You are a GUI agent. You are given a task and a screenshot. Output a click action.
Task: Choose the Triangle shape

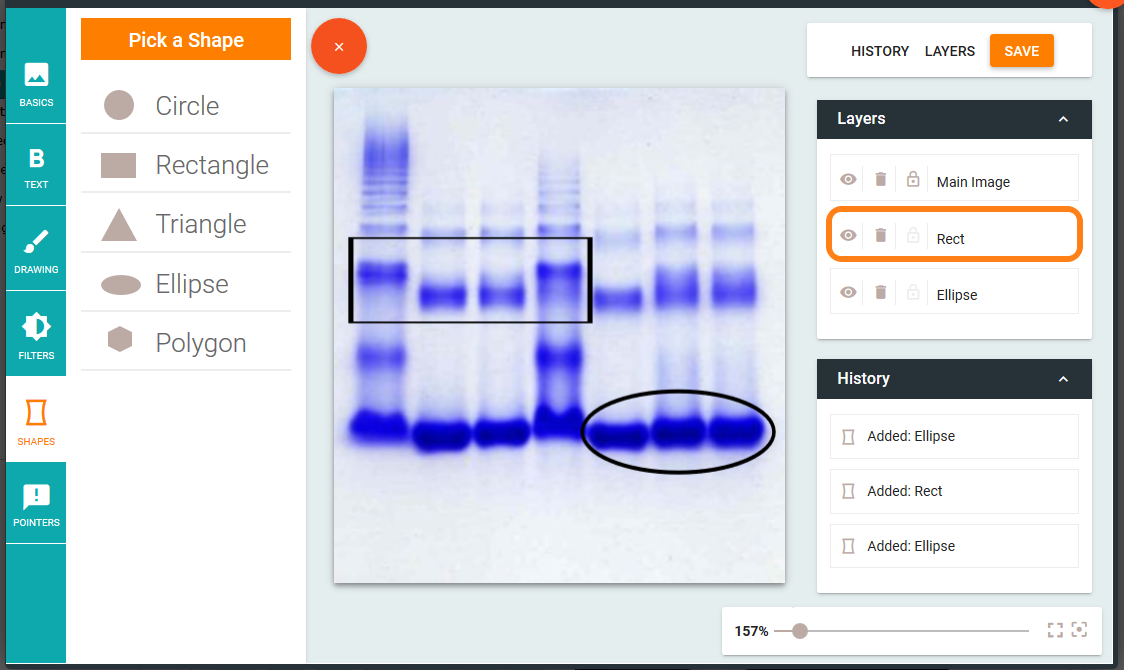(186, 224)
